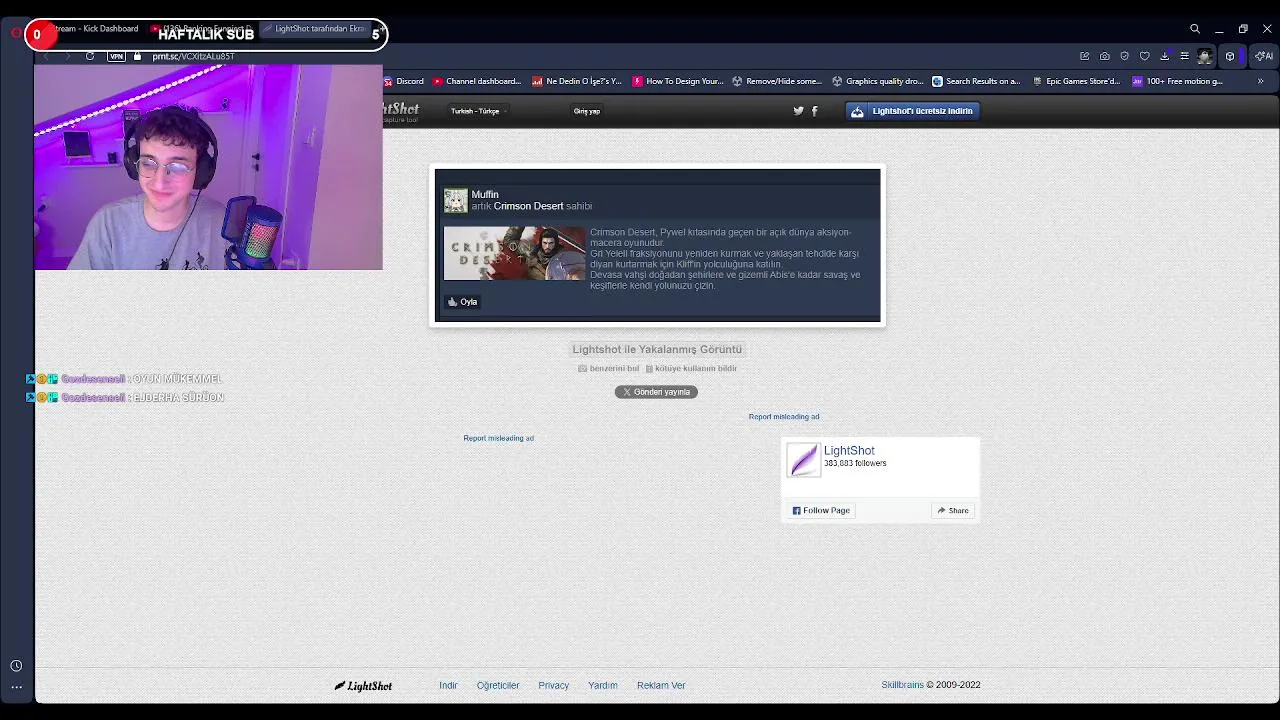Open the Lightshot Facebook f icon
Screen dimensions: 1280x720
(x=814, y=111)
